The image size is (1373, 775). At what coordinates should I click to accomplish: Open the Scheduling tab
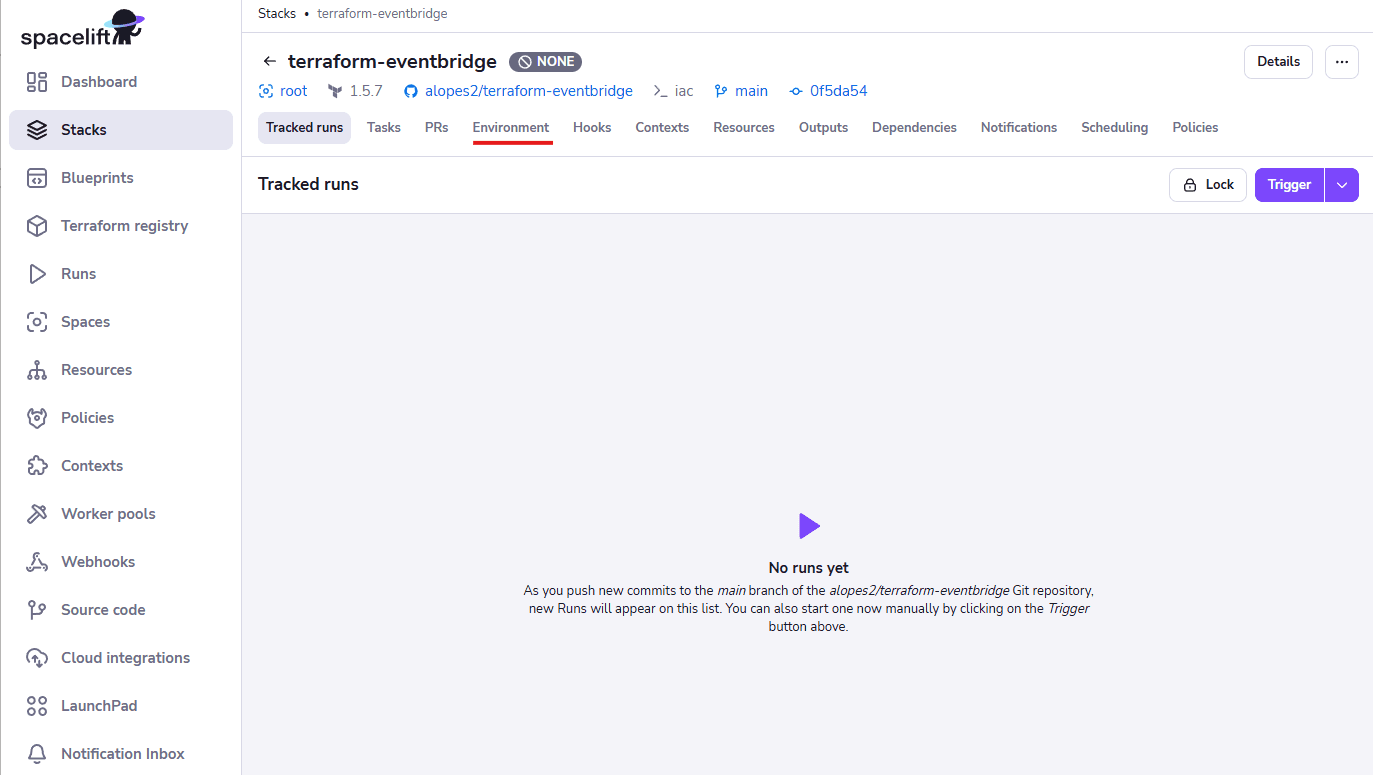coord(1114,128)
